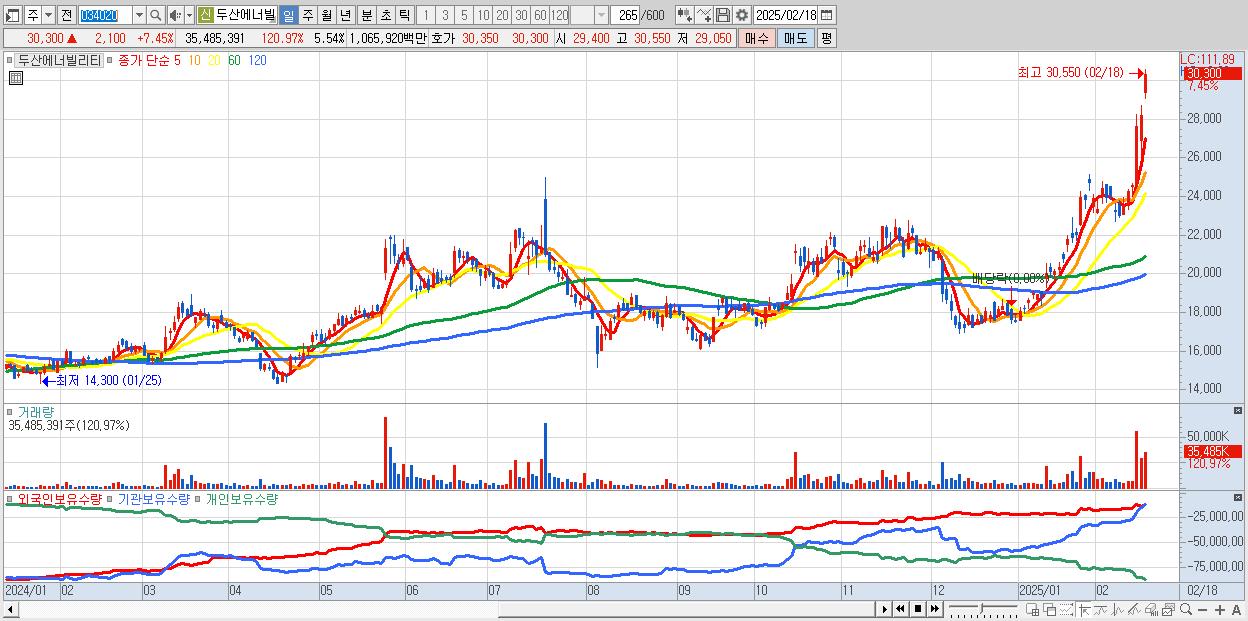This screenshot has height=621, width=1248.
Task: Click the 두산에너빌리티 legend label
Action: point(59,60)
